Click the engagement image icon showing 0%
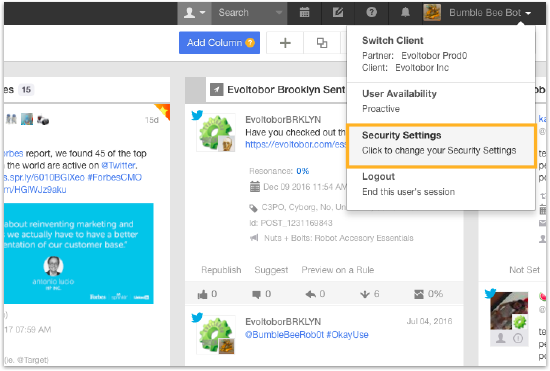 pos(419,294)
